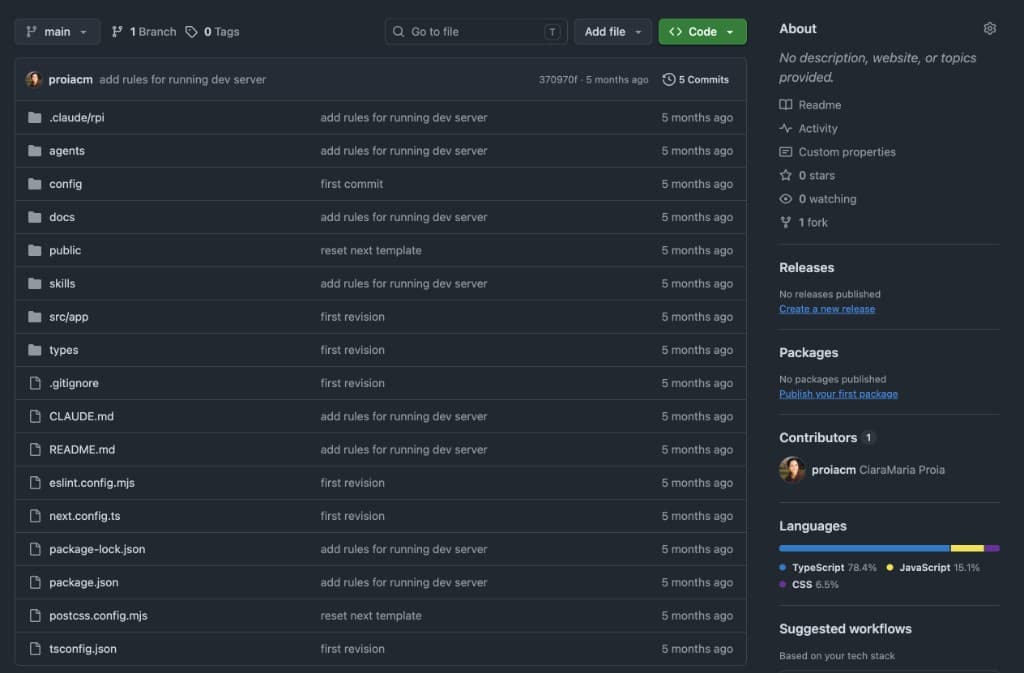Open 'first commit' message on config row

[x=351, y=184]
